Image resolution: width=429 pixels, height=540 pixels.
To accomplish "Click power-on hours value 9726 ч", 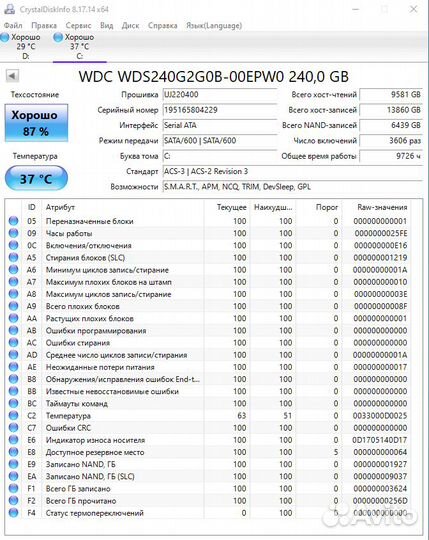I will [391, 156].
